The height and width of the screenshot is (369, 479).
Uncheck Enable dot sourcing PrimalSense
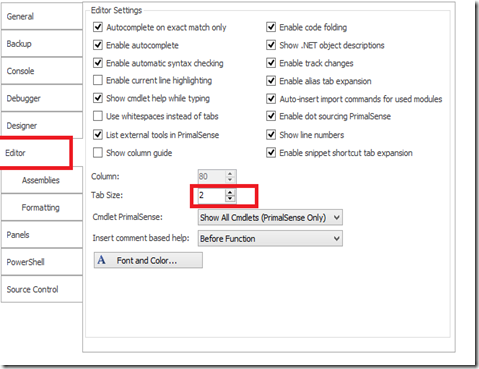tap(271, 116)
